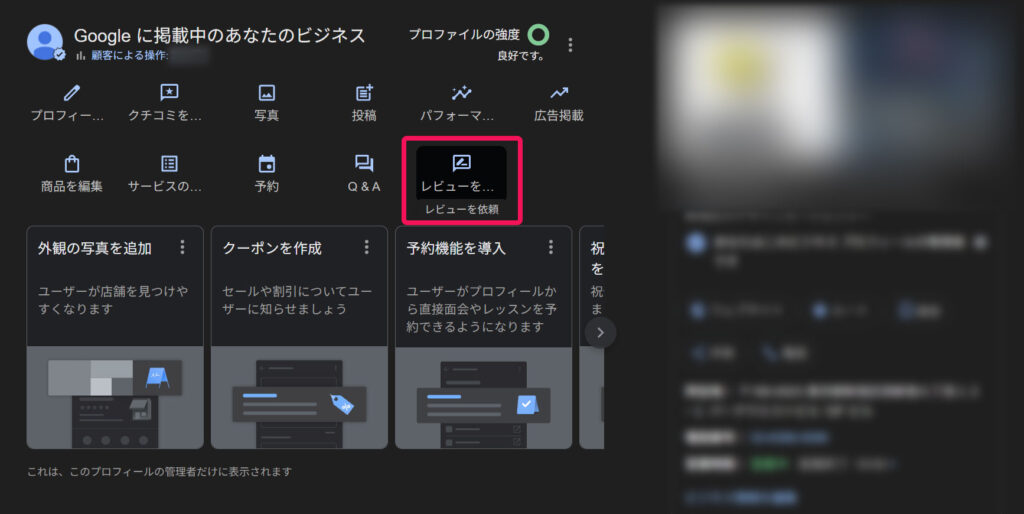This screenshot has height=514, width=1024.
Task: Open options menu on 外観の写真を追加 card
Action: (x=182, y=247)
